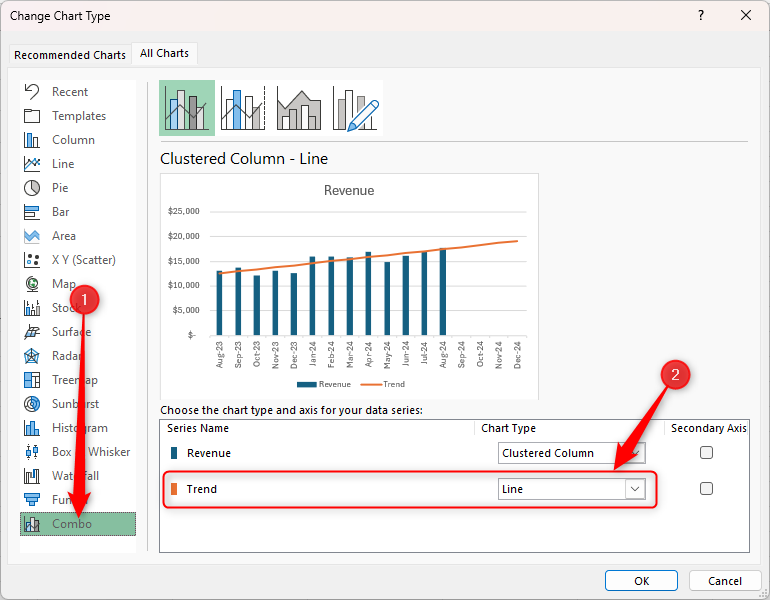
Task: Select the Recent chart category icon
Action: coord(32,92)
